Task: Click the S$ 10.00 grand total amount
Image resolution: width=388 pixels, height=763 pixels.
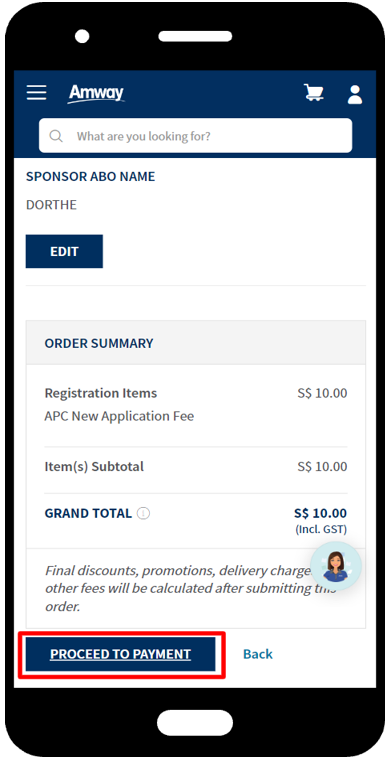Action: click(x=320, y=513)
